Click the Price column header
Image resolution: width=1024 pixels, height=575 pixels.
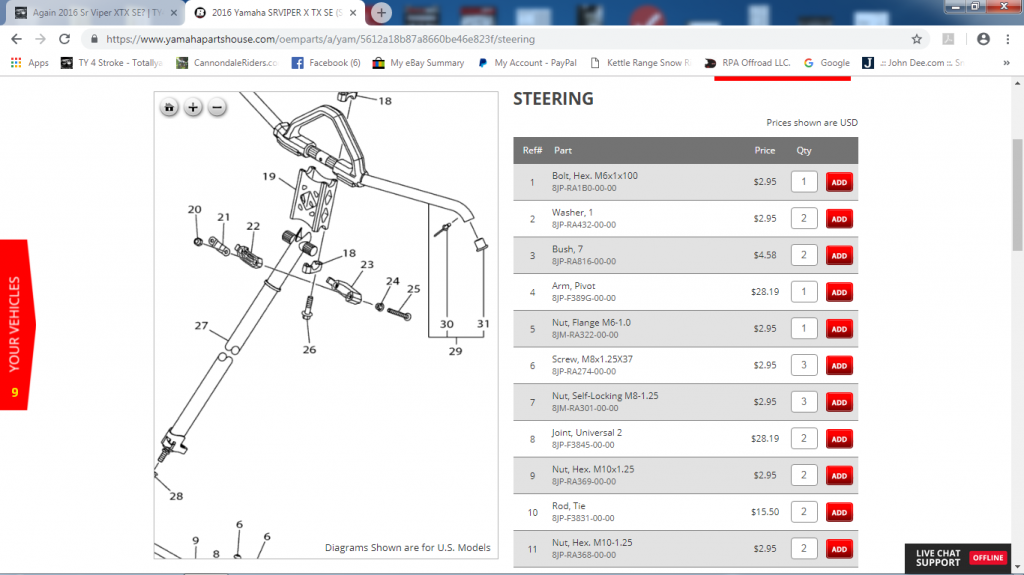coord(765,150)
